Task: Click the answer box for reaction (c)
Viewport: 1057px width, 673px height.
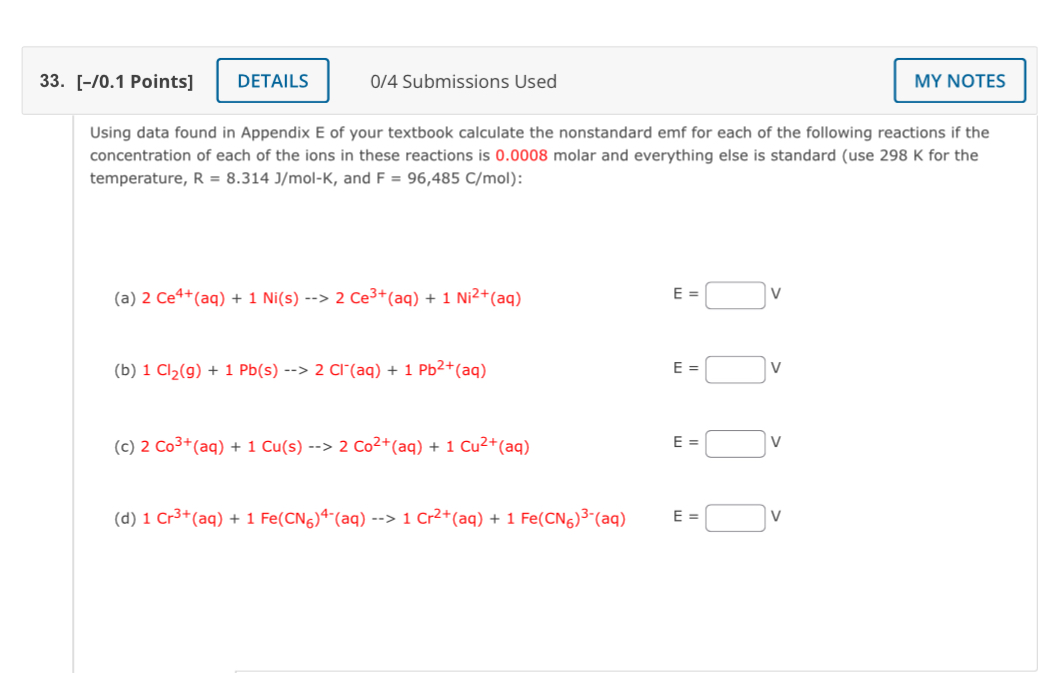Action: click(x=735, y=443)
